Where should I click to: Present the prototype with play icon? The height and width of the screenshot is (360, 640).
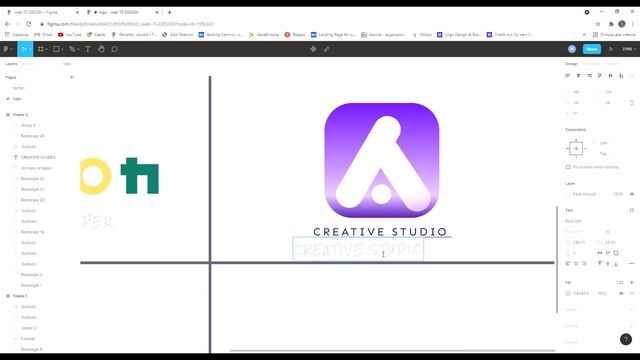pos(611,49)
